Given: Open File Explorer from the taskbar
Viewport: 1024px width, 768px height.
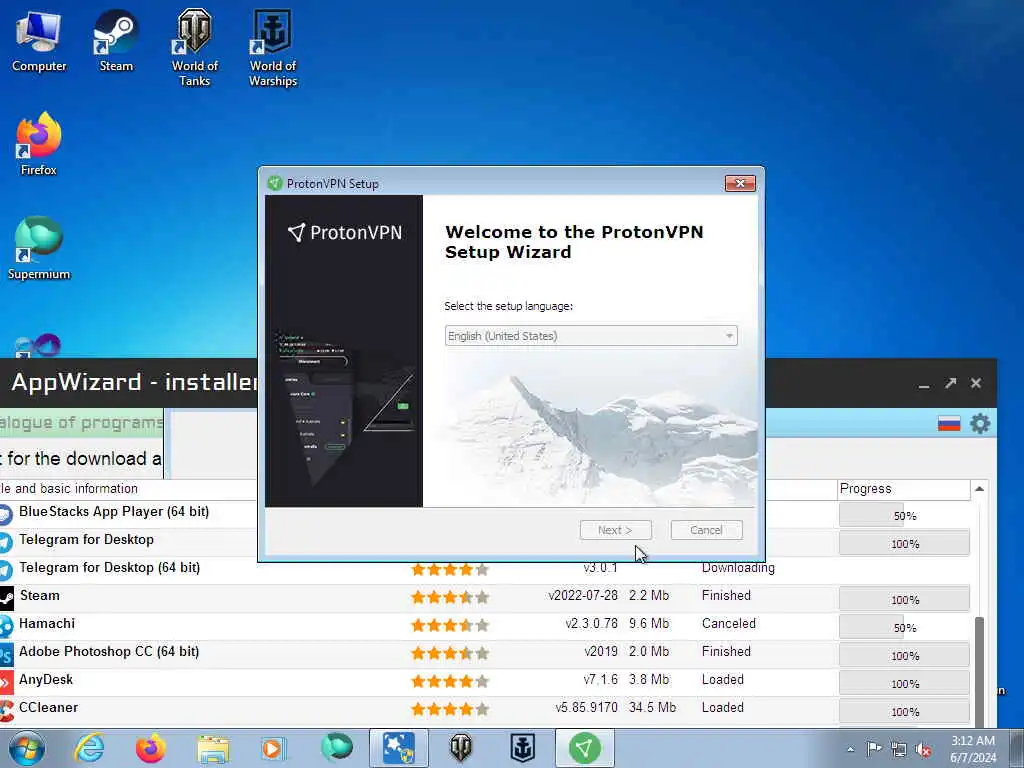Looking at the screenshot, I should (x=213, y=748).
